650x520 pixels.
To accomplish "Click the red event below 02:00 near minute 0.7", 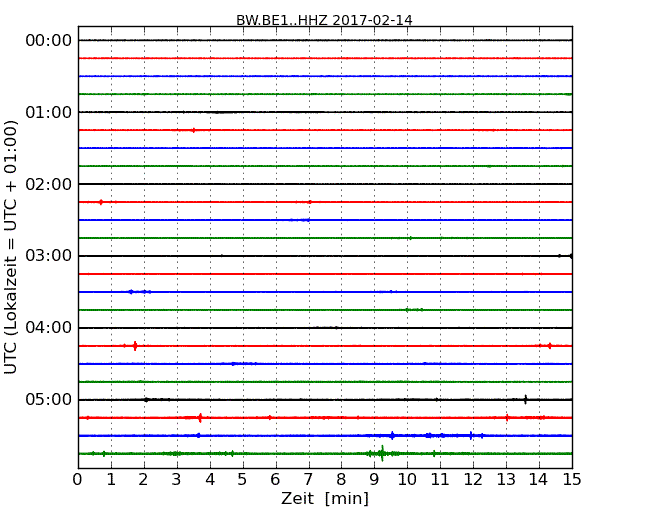I will [101, 202].
